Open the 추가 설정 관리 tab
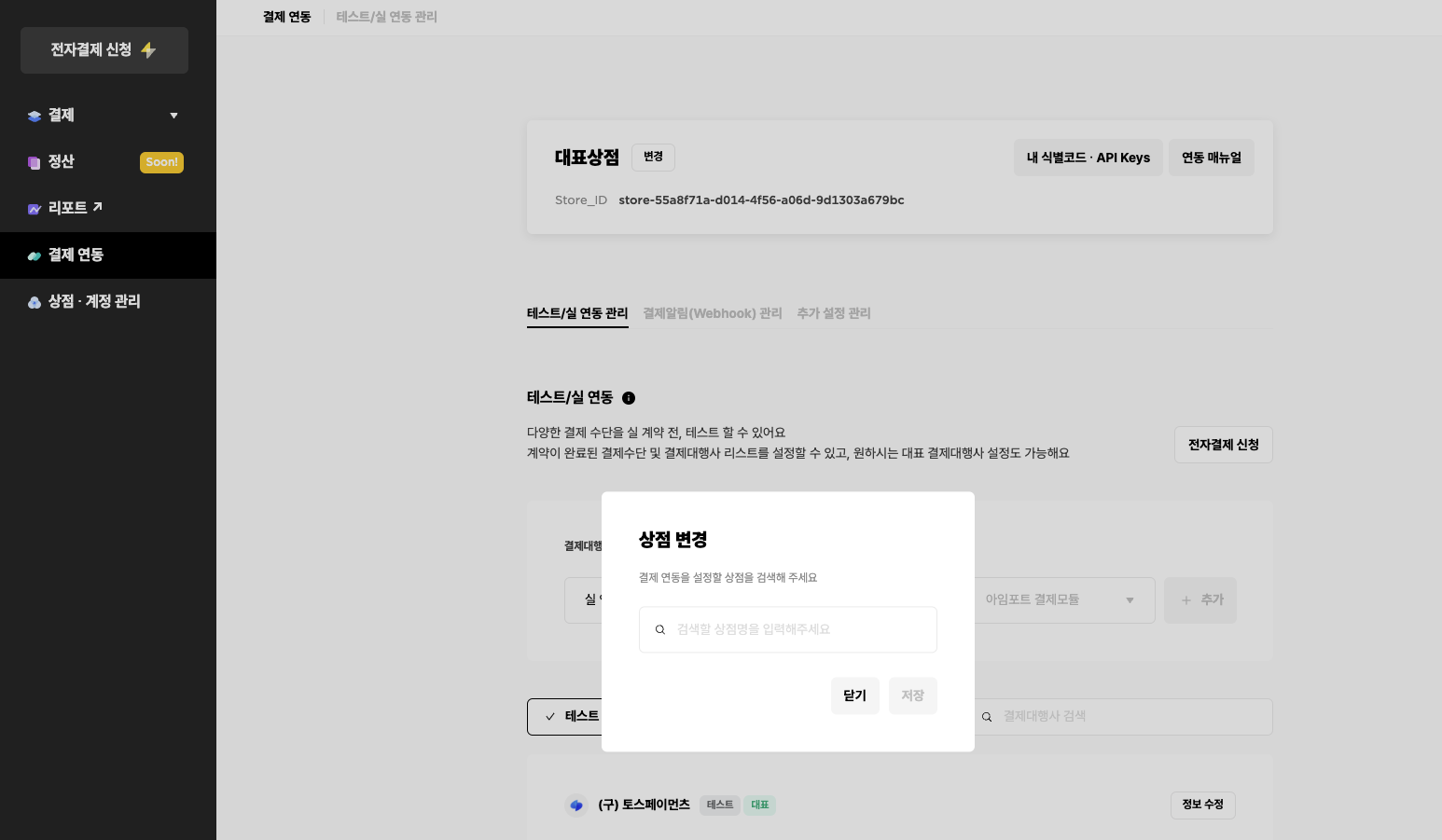This screenshot has height=840, width=1442. [833, 313]
